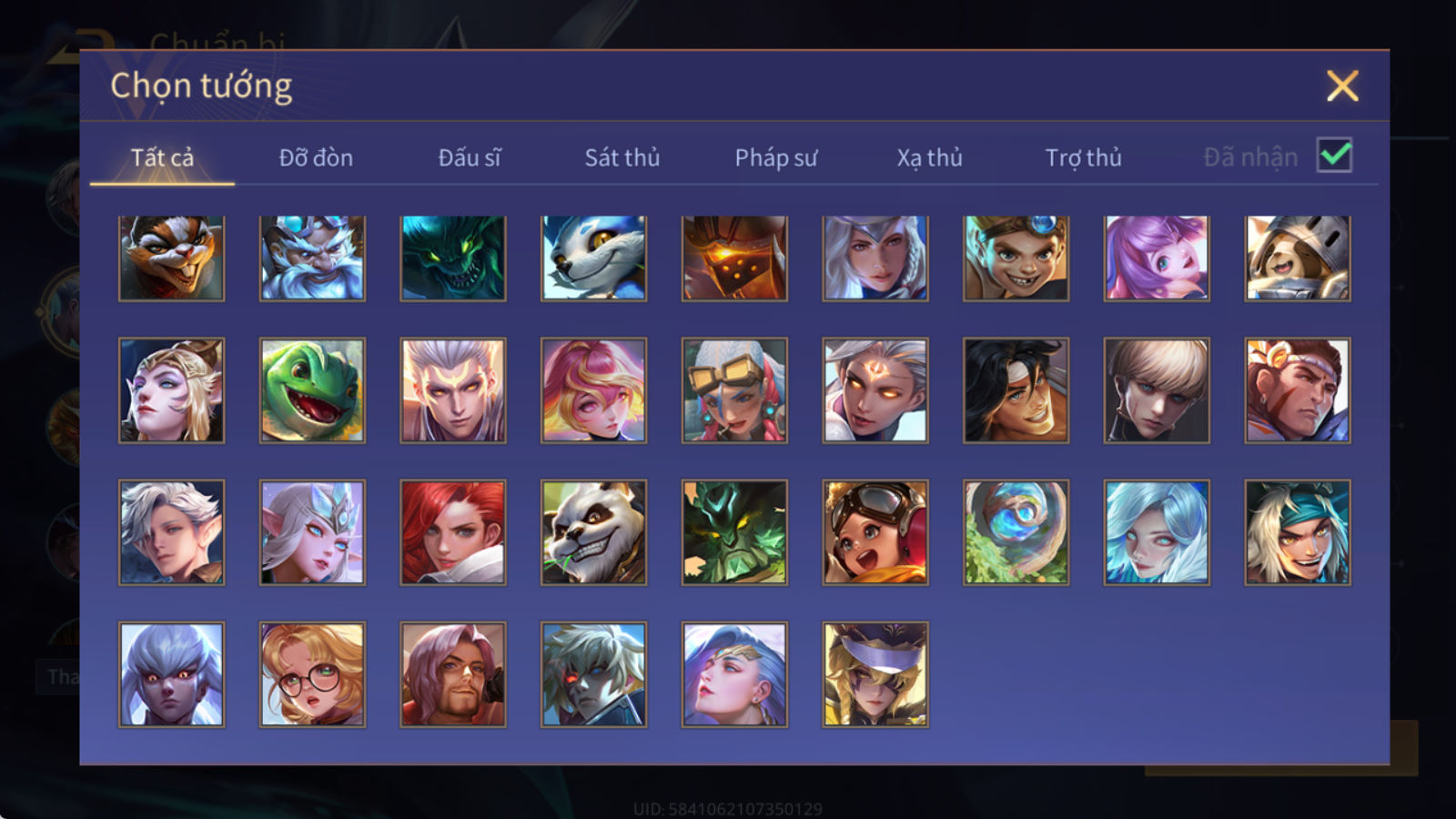Select the molten lava armored hero
Screen dimensions: 1456x819
734,258
